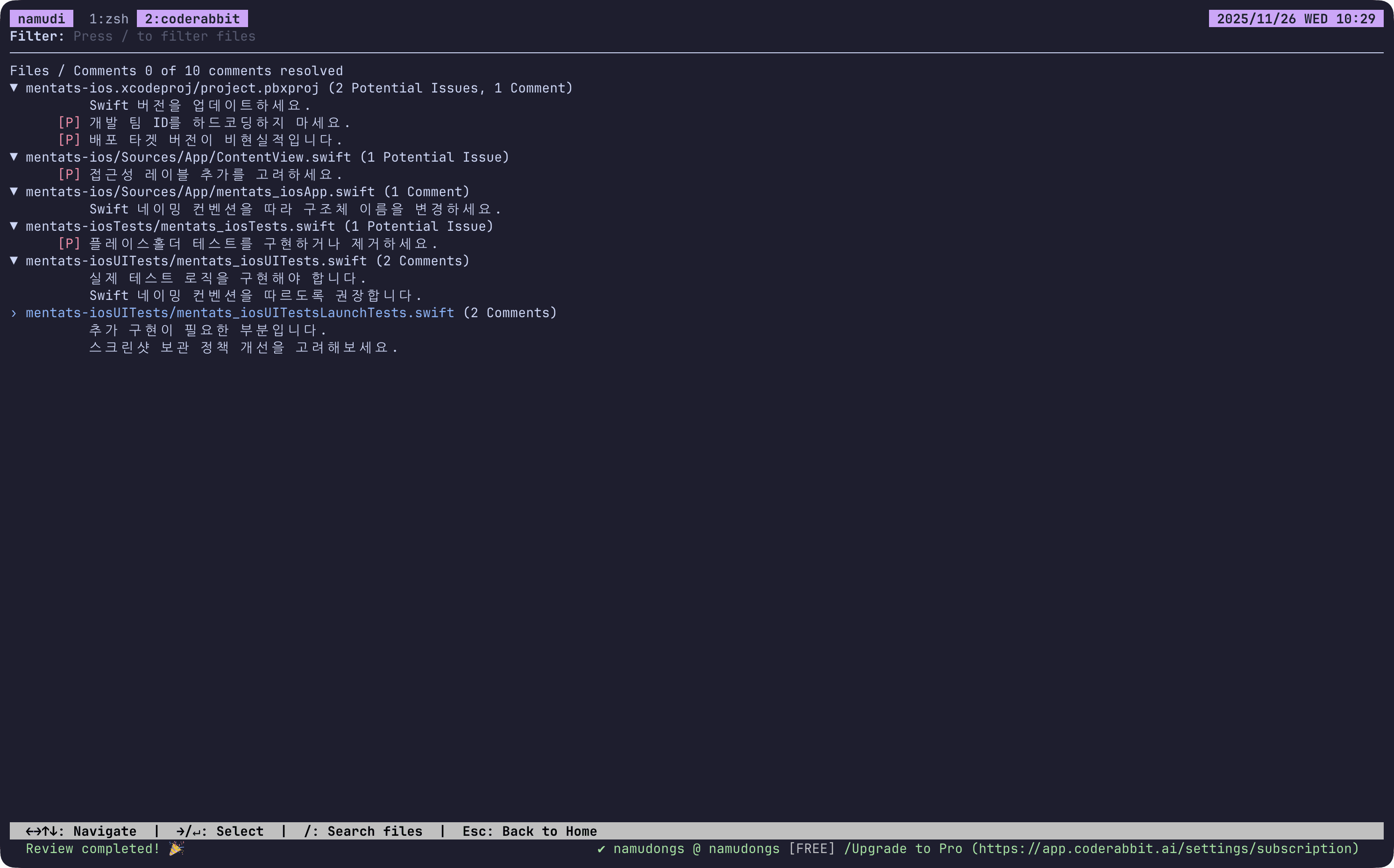Viewport: 1394px width, 868px height.
Task: Collapse the mentats_iosTests.swift triangle
Action: point(14,226)
